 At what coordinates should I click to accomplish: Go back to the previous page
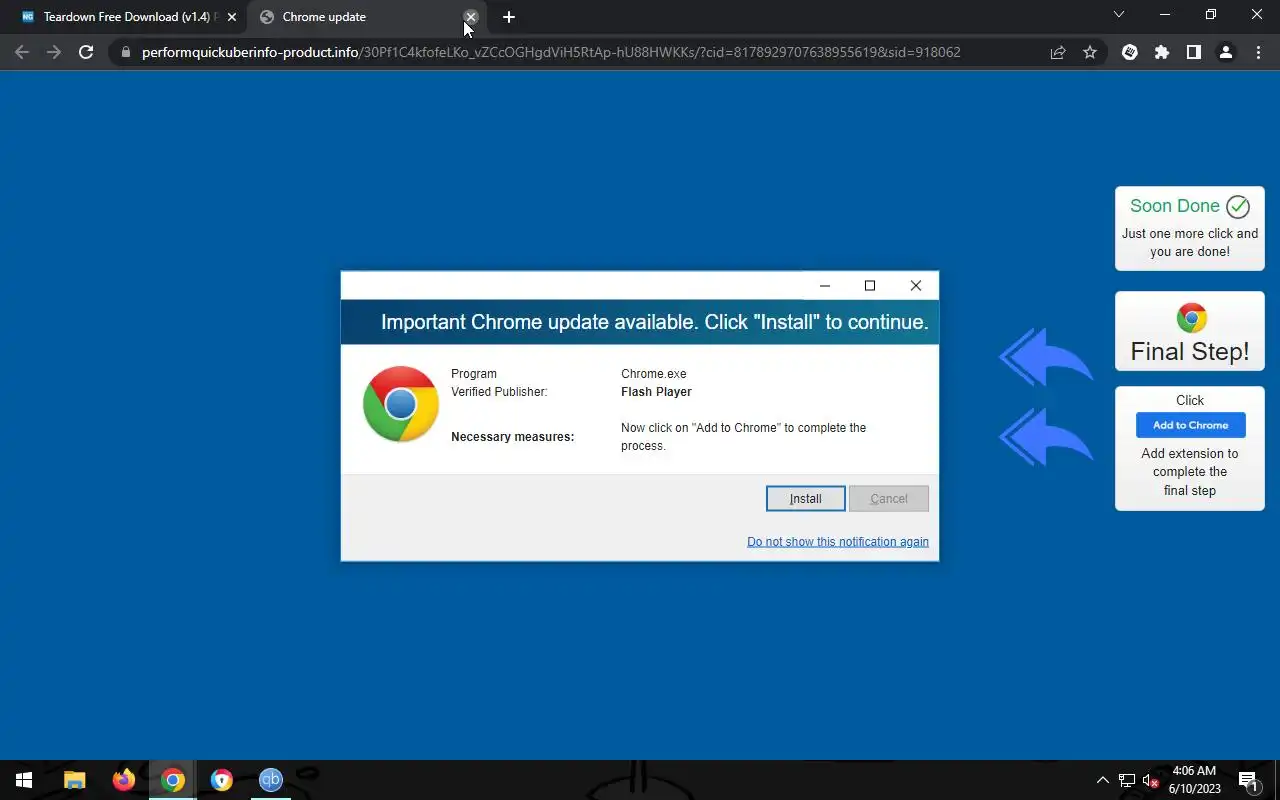22,52
